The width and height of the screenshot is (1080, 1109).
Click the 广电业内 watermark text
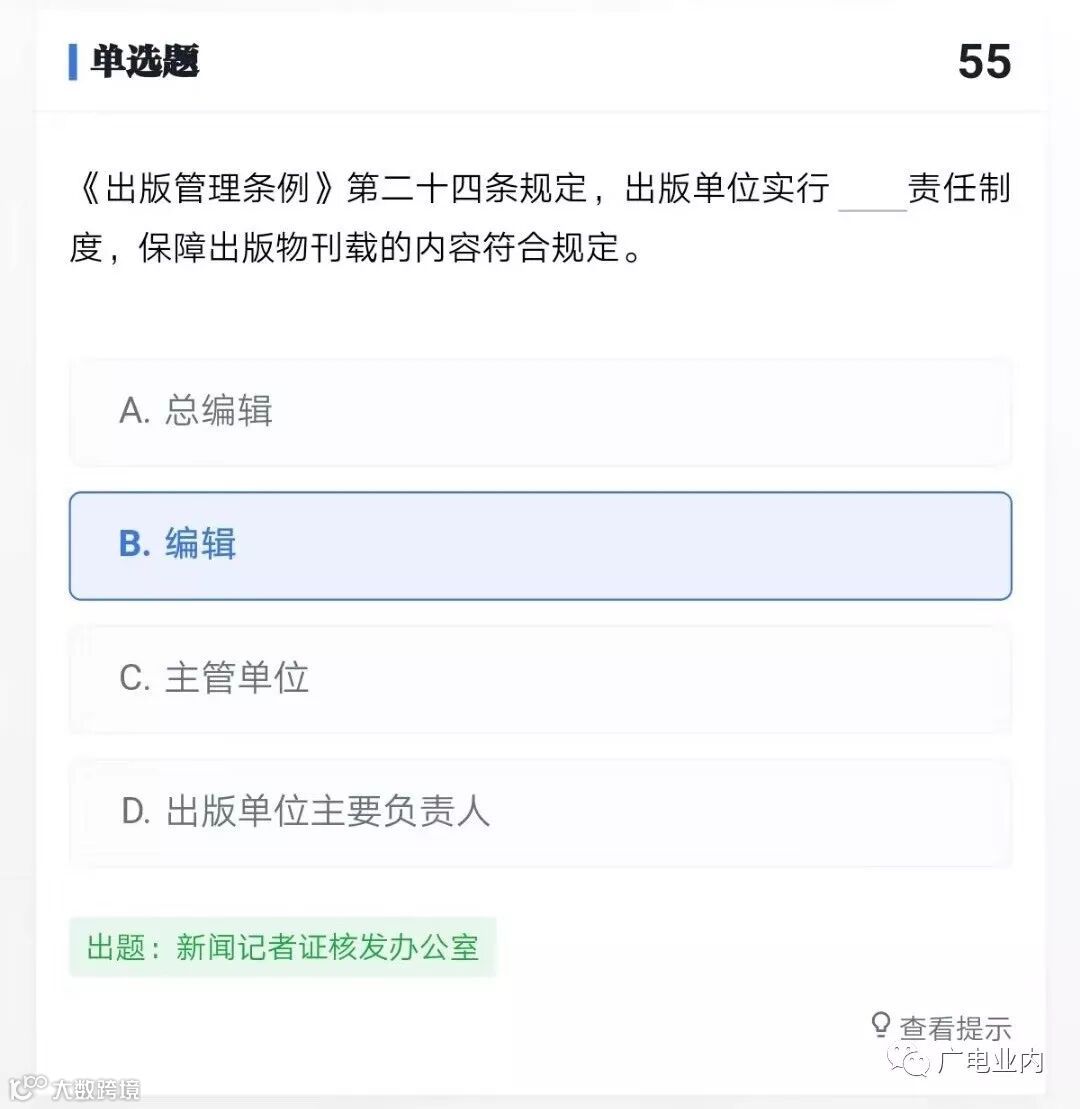[990, 1061]
